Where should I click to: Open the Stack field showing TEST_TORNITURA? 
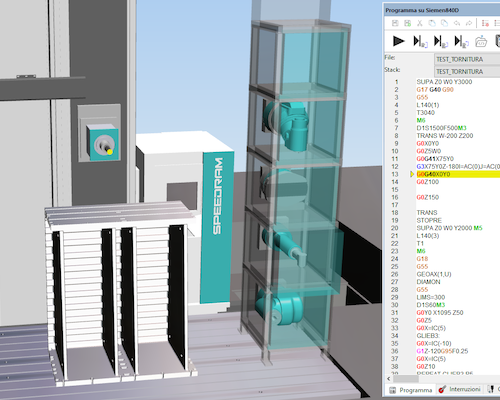pos(467,72)
